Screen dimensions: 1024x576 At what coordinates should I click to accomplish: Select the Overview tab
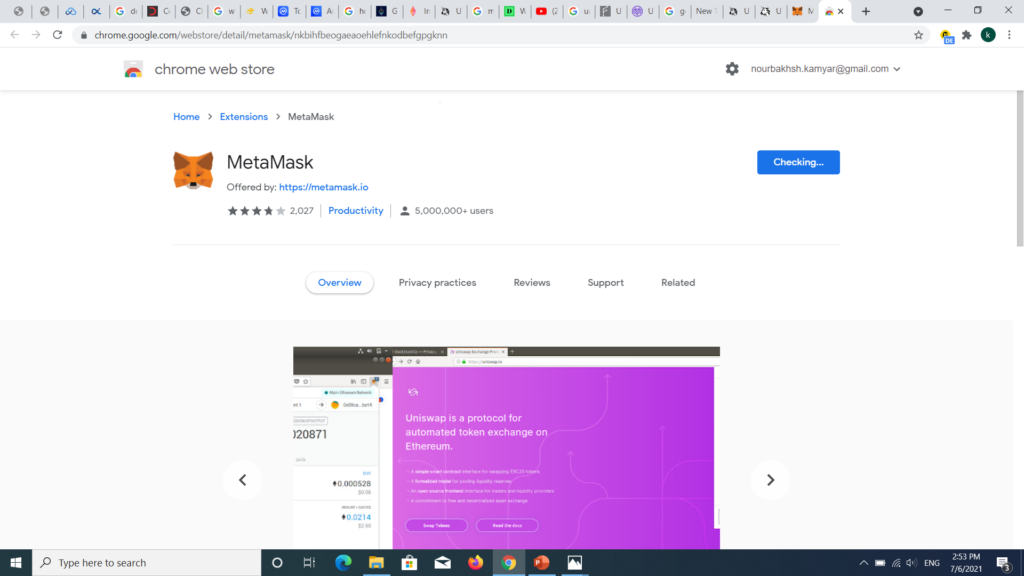340,283
